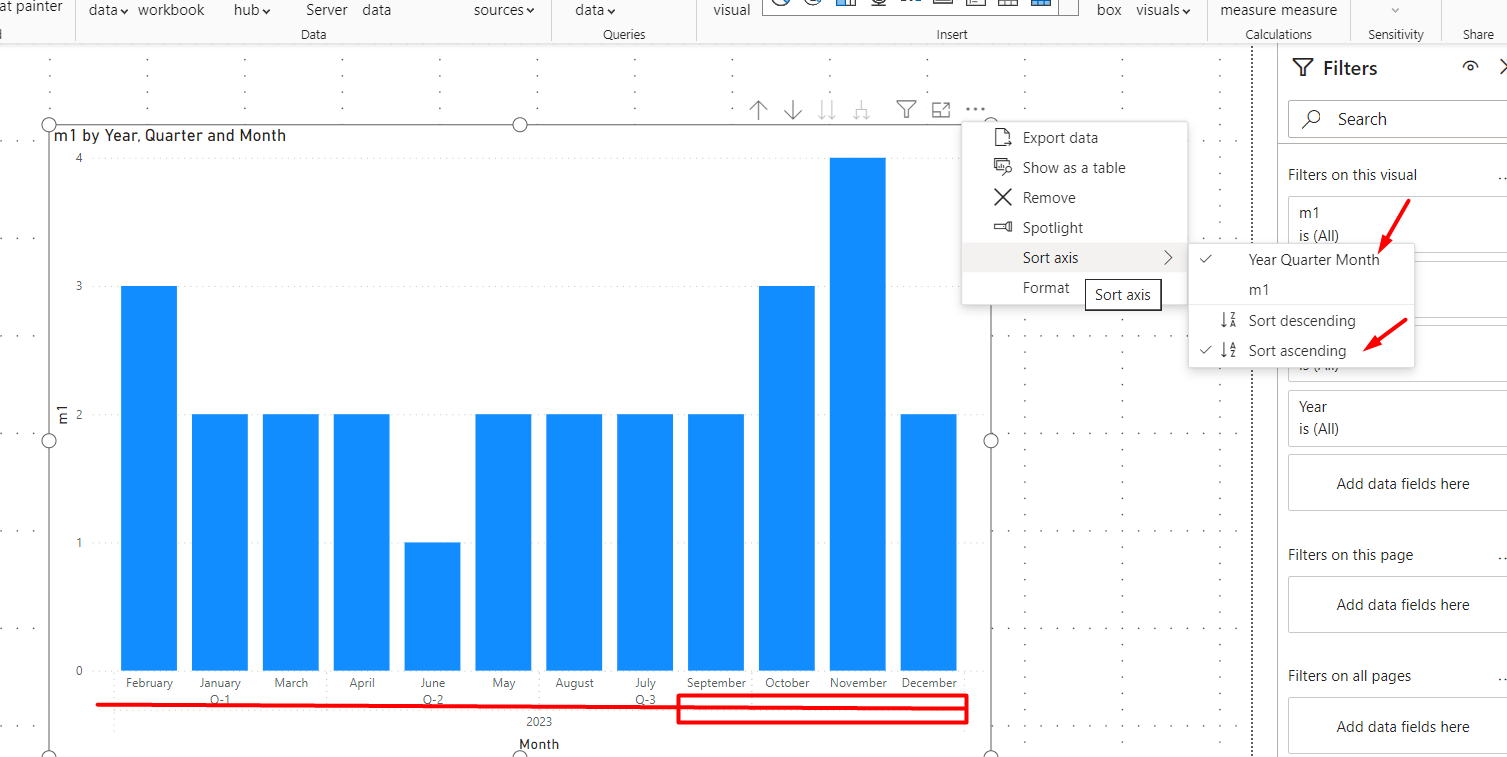Toggle the Sort ascending option
Image resolution: width=1507 pixels, height=757 pixels.
pos(1301,351)
